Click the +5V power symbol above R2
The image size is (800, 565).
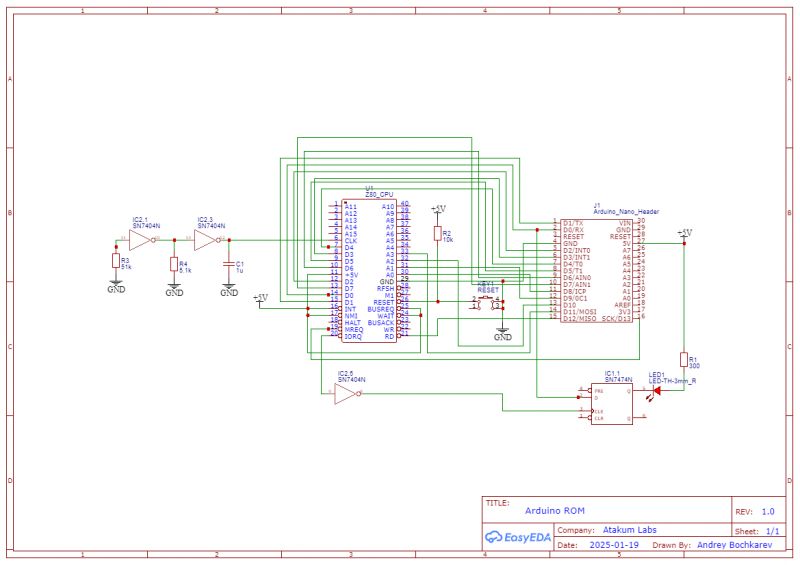tap(438, 210)
